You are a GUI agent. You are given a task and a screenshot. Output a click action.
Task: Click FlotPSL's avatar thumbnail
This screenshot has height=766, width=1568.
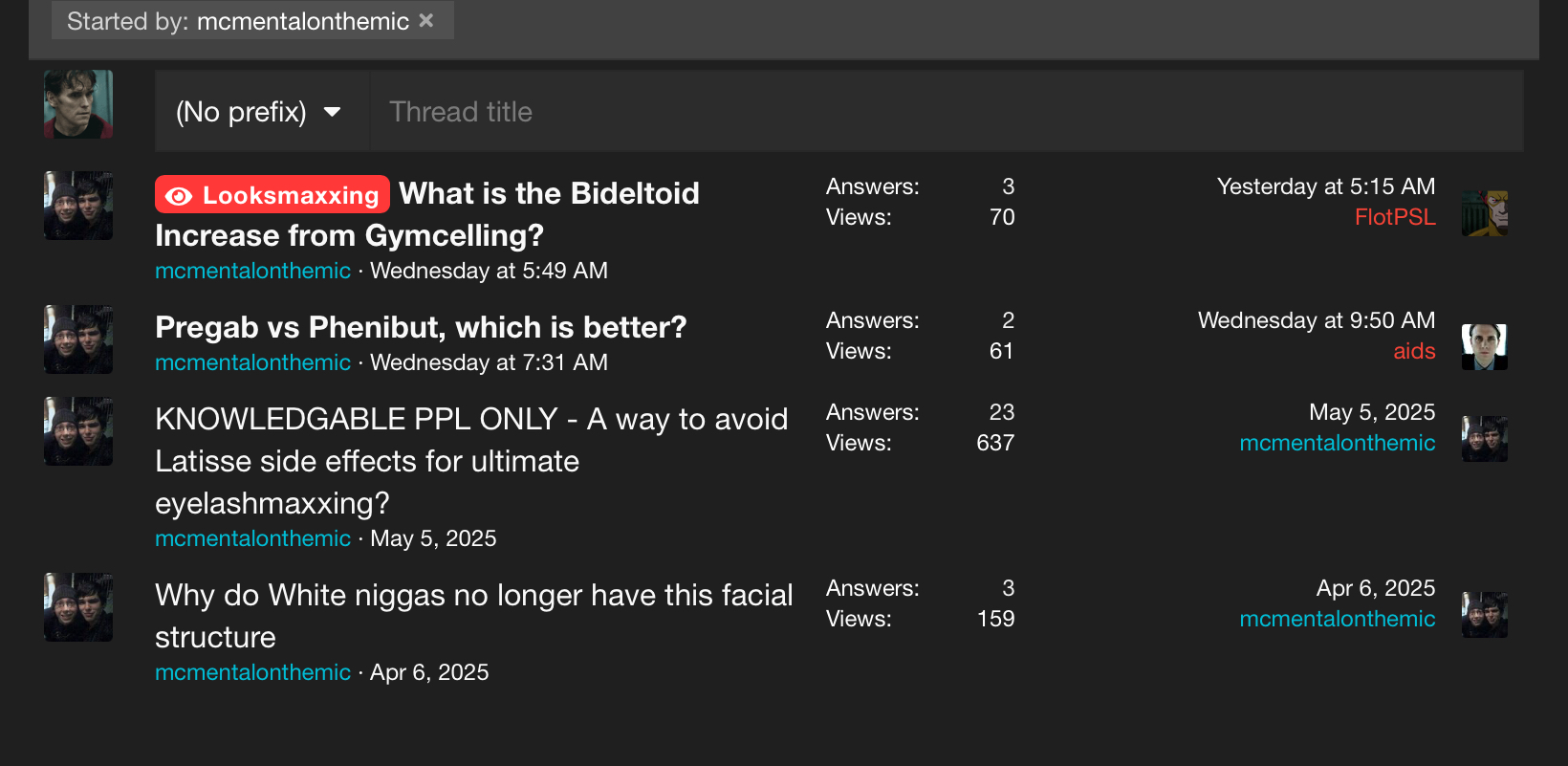[x=1484, y=212]
